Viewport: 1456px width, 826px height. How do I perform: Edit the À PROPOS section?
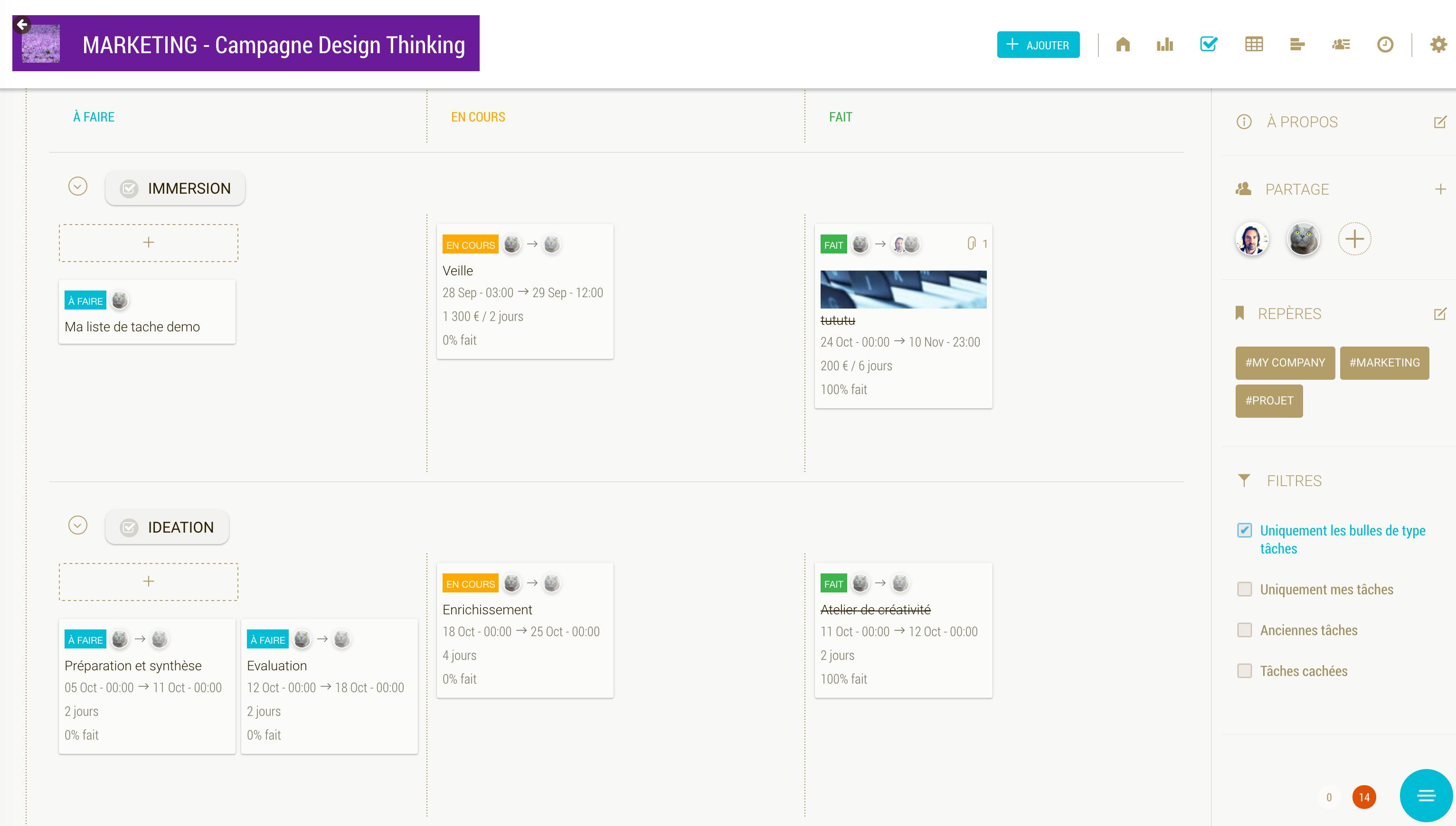[1439, 122]
